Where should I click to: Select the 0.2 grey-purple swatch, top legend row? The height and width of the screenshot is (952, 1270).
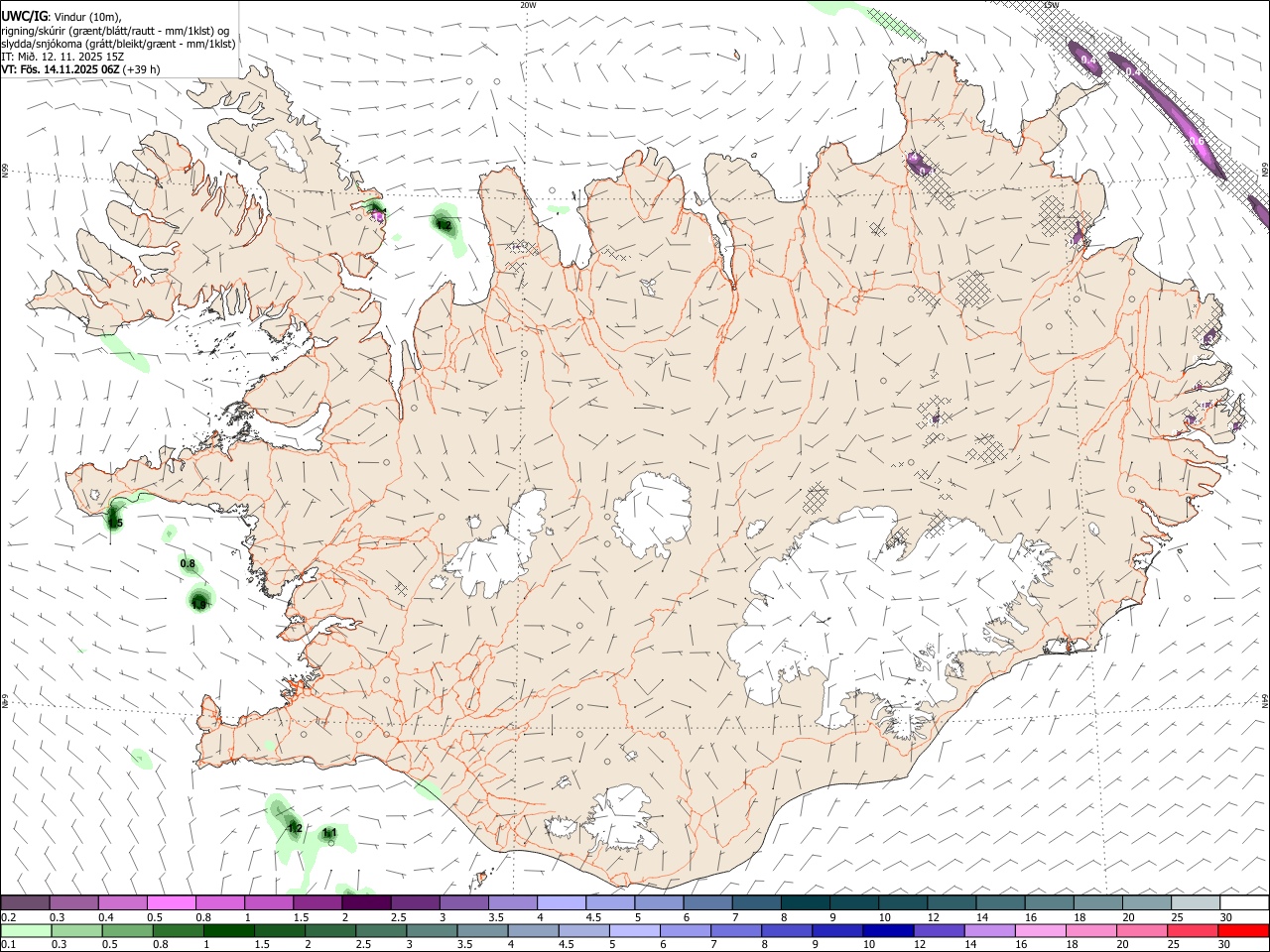pos(25,902)
